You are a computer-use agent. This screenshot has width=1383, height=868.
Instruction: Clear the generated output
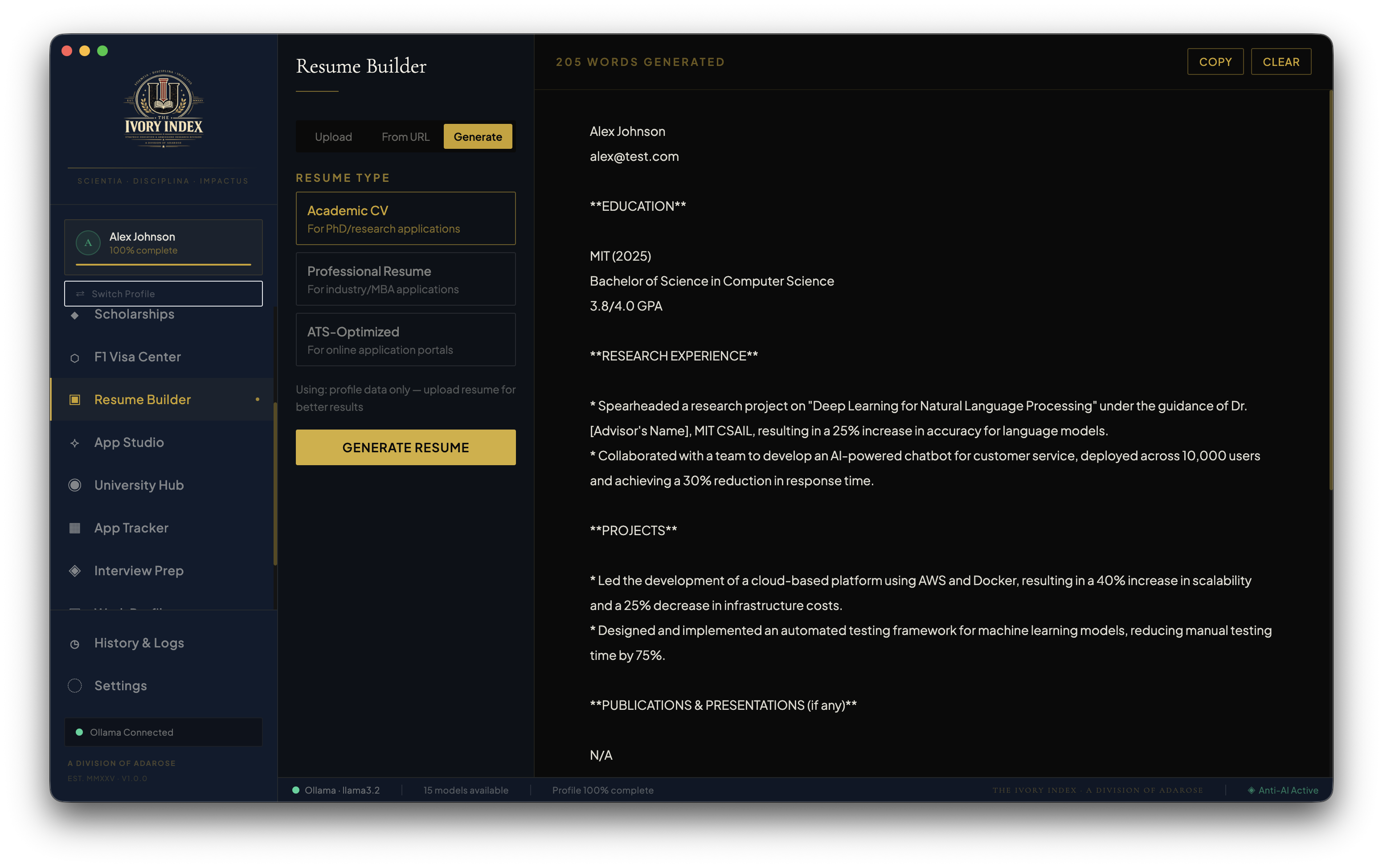click(1281, 62)
